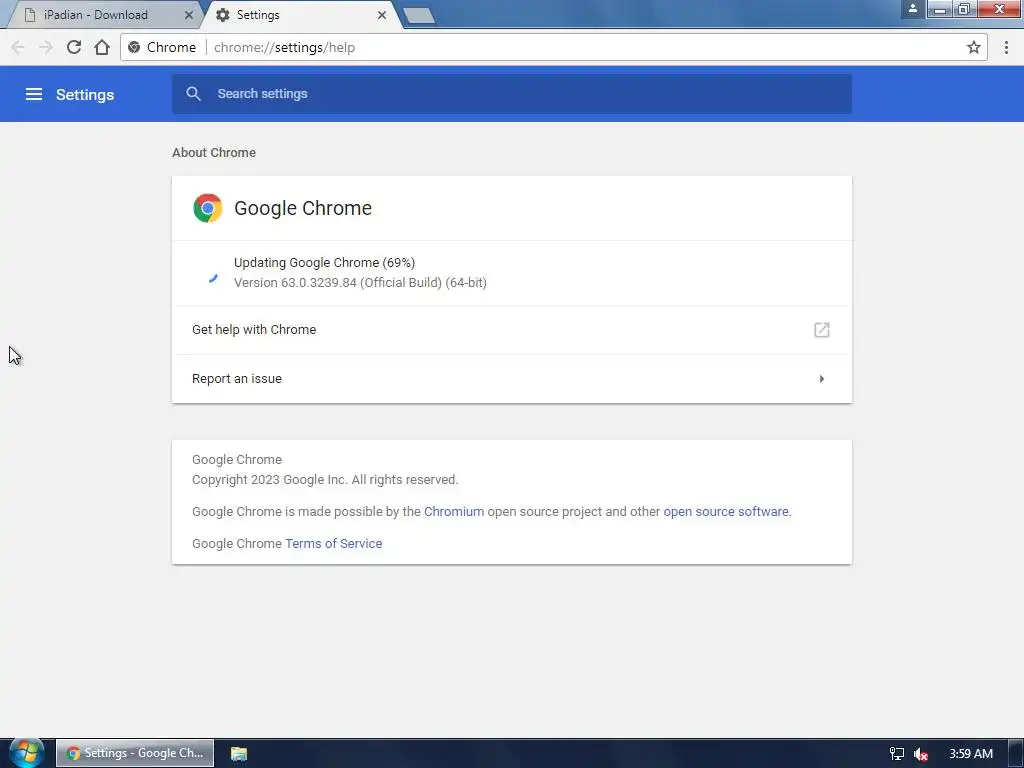
Task: Open the Chromium link
Action: click(x=454, y=511)
